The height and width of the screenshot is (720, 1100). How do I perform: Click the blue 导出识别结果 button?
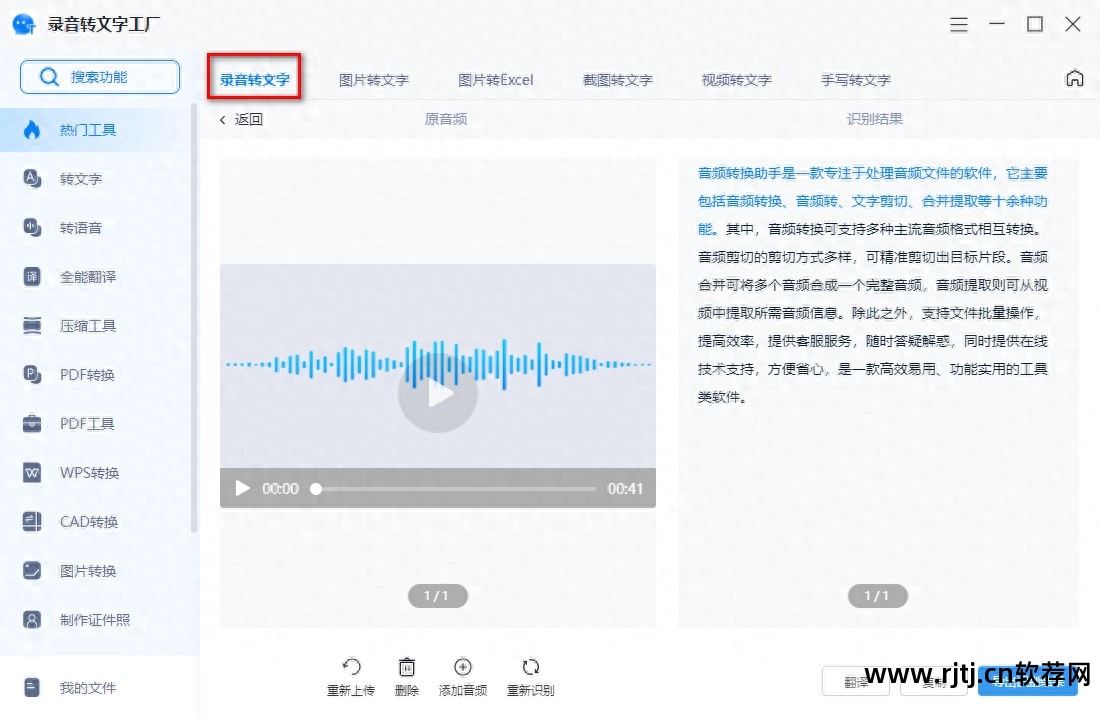1028,681
